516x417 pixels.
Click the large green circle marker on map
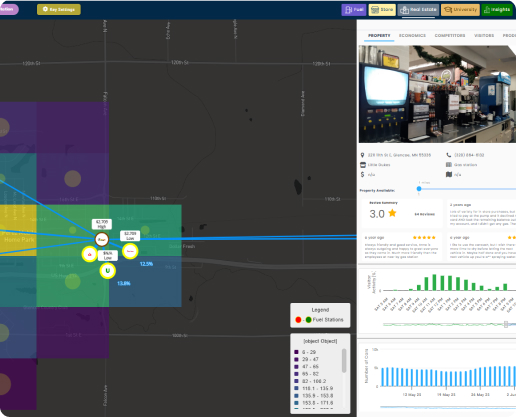[x=73, y=281]
